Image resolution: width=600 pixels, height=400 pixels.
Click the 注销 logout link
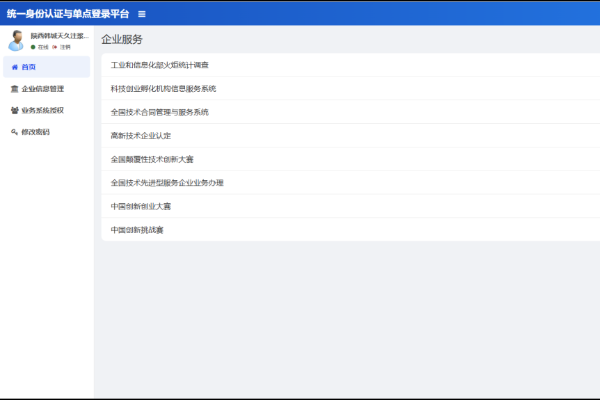pos(61,47)
